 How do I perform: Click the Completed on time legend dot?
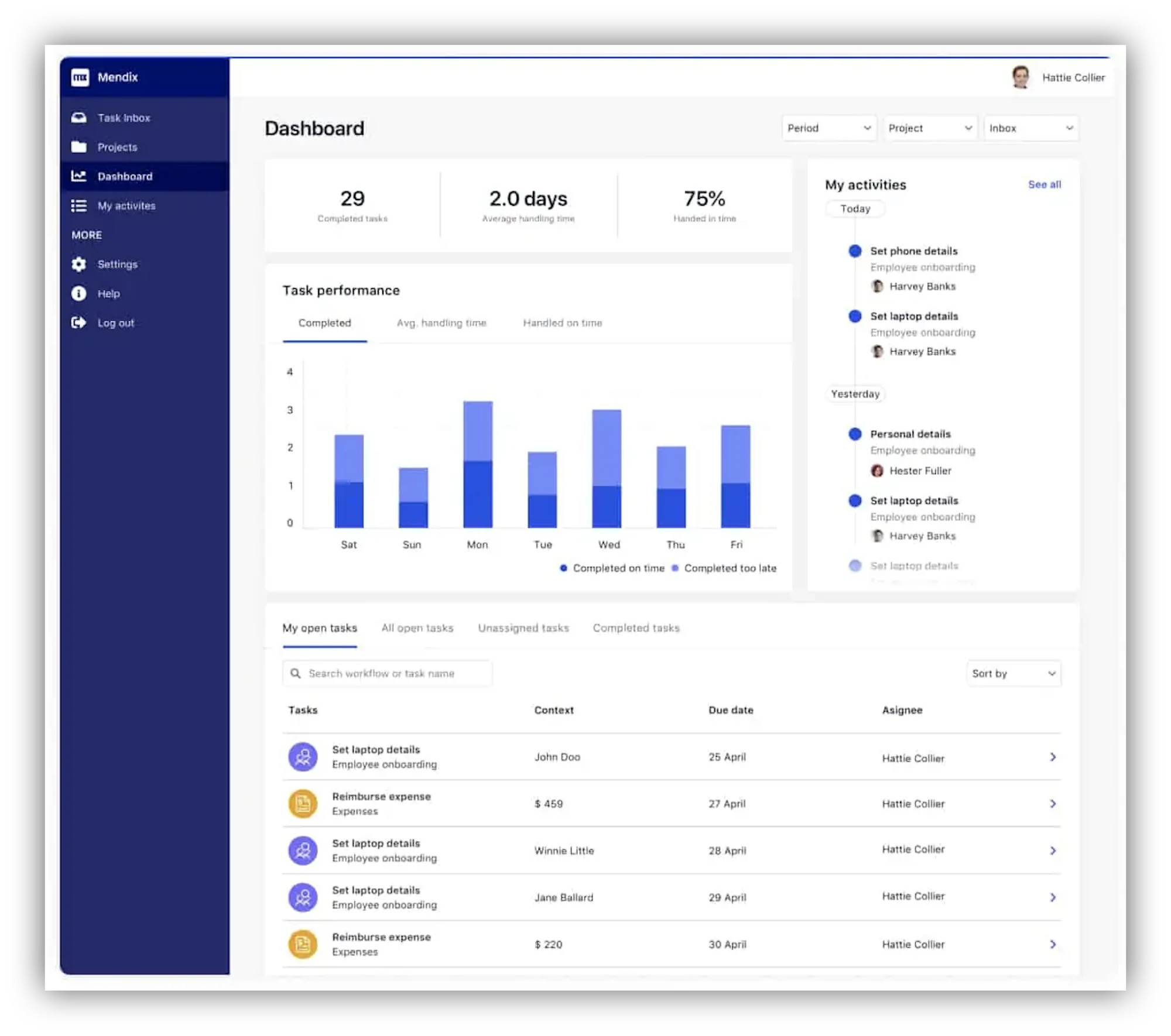click(563, 568)
